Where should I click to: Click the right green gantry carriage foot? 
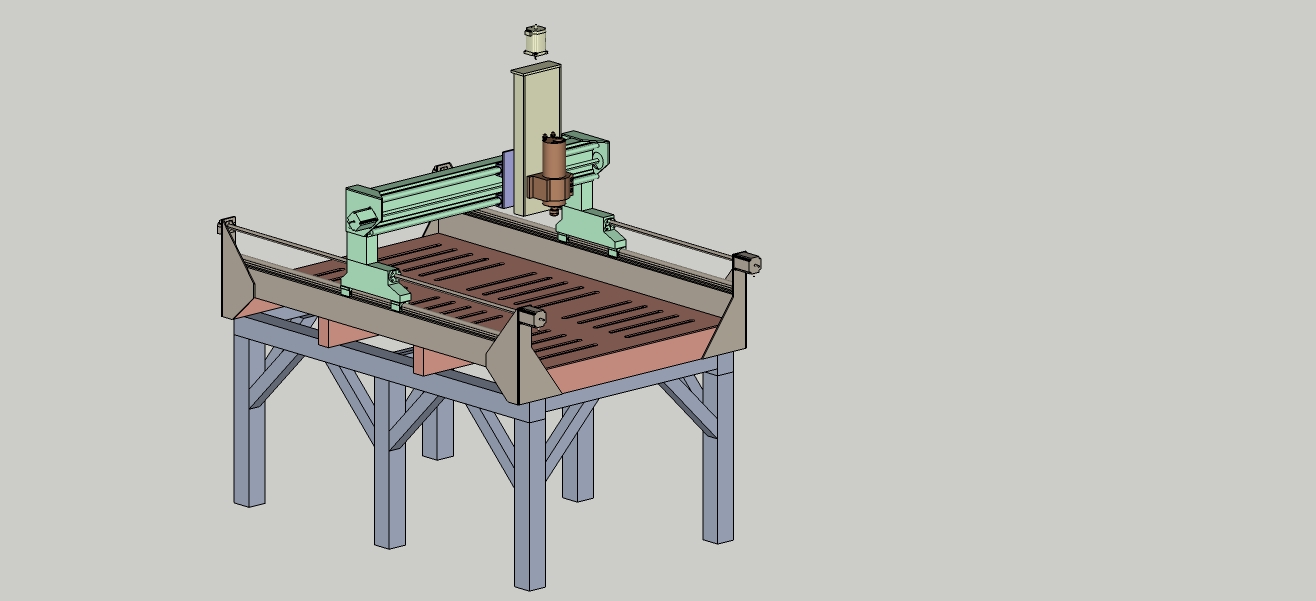tap(590, 229)
